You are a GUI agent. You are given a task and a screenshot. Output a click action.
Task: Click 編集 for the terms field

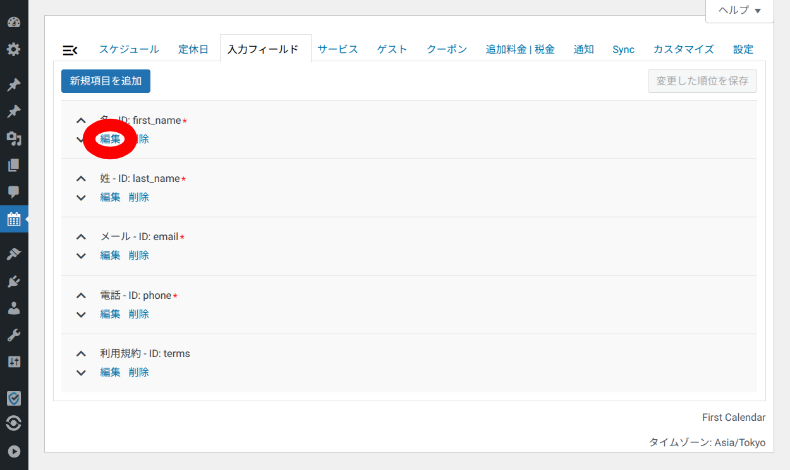[110, 372]
